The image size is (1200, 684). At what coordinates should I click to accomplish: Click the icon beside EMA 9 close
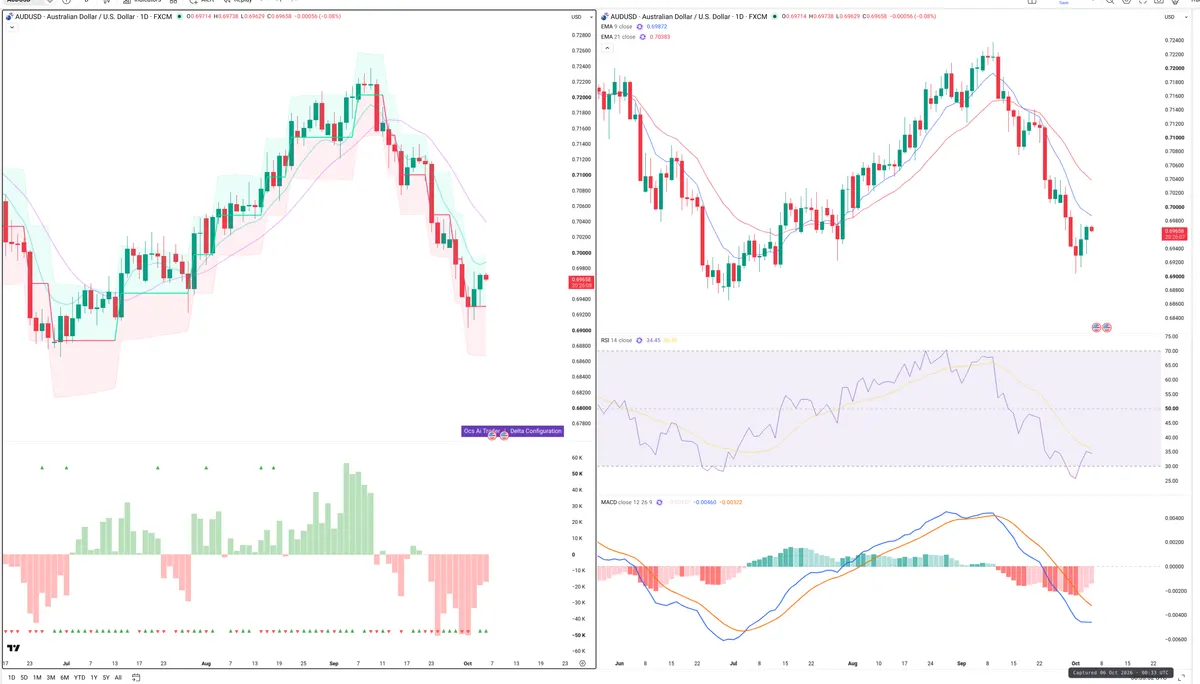point(641,26)
